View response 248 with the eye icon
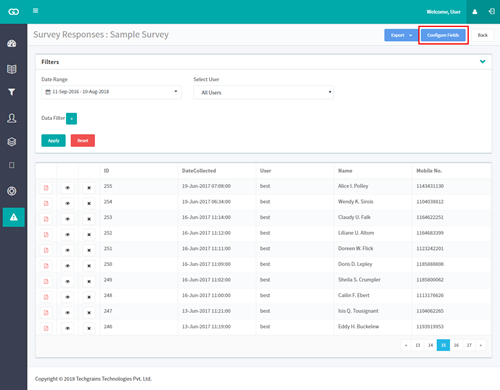500x390 pixels. click(67, 297)
